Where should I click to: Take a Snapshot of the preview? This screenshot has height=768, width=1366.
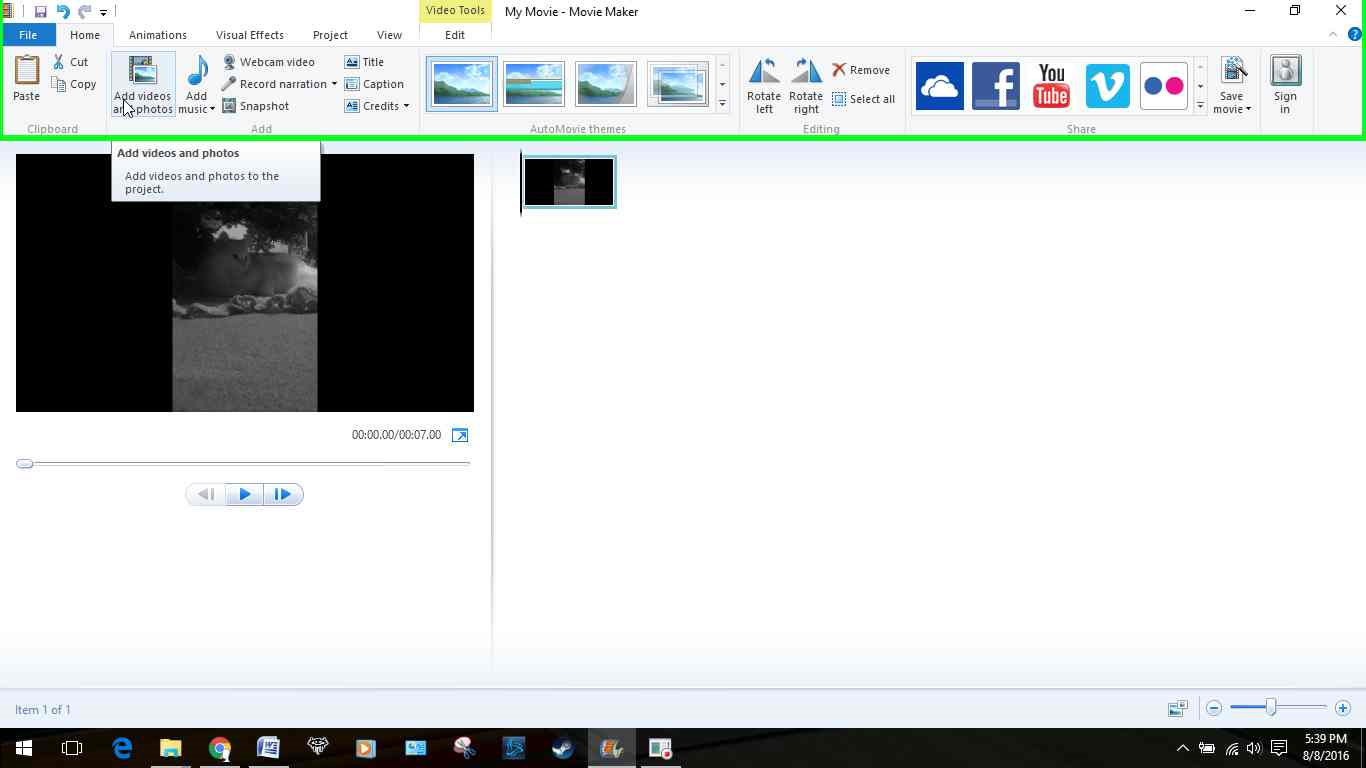coord(255,106)
